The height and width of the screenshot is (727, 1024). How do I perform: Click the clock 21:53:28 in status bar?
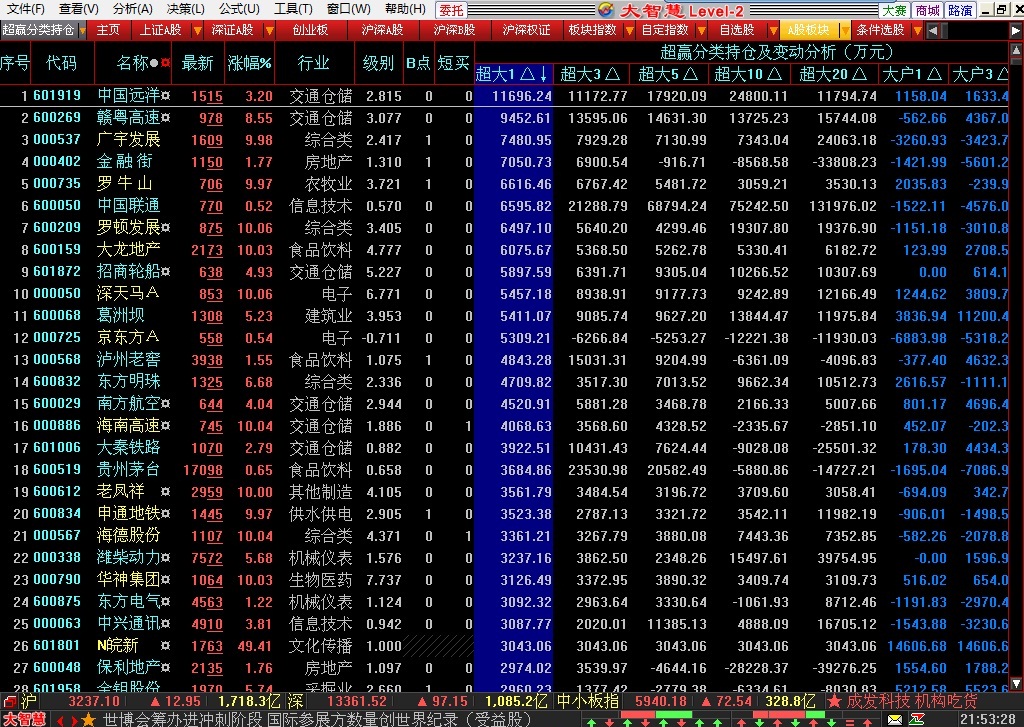pos(987,720)
